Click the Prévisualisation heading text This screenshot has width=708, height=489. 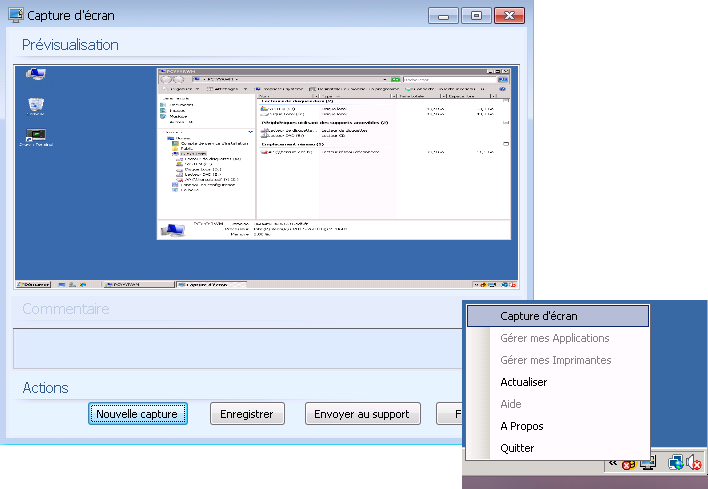pyautogui.click(x=70, y=45)
